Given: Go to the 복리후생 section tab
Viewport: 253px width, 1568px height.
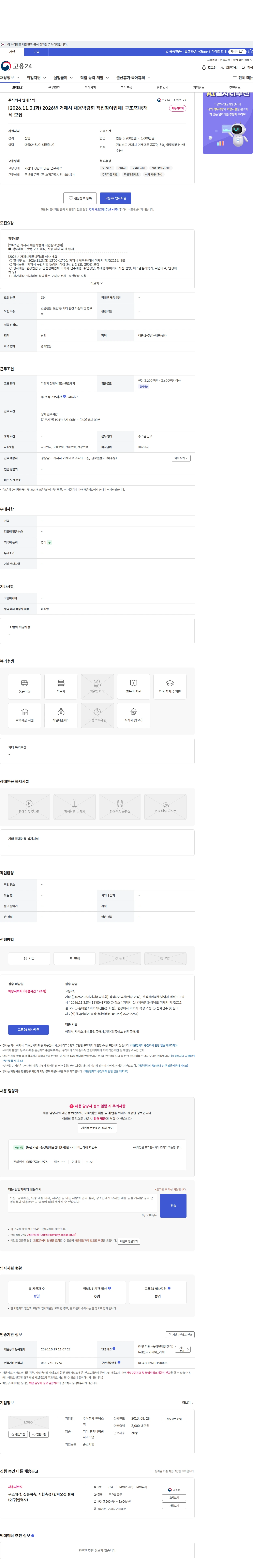Looking at the screenshot, I should 126,88.
